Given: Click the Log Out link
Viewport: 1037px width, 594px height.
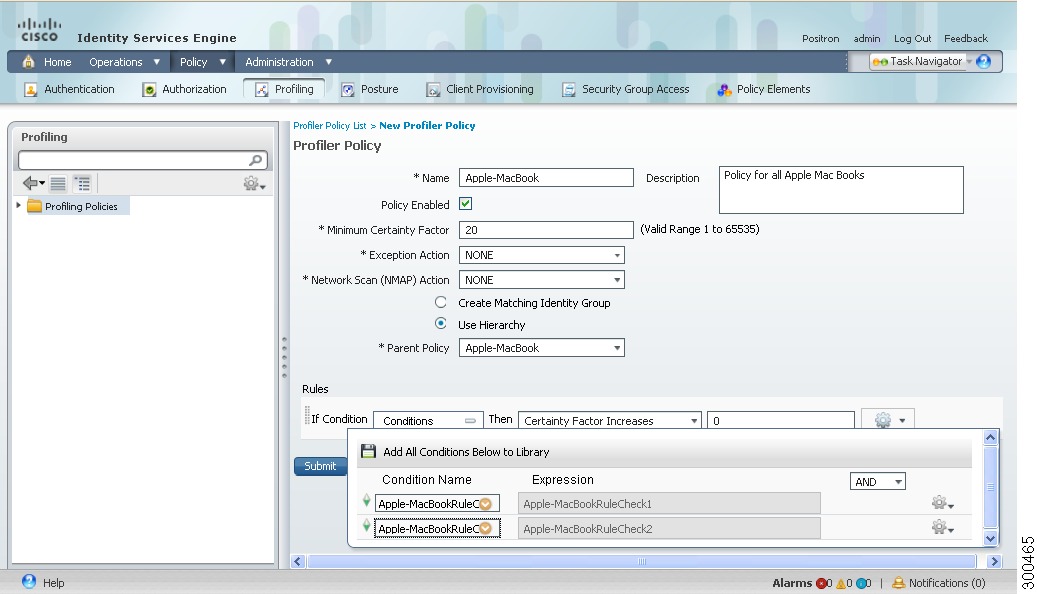Looking at the screenshot, I should click(912, 38).
